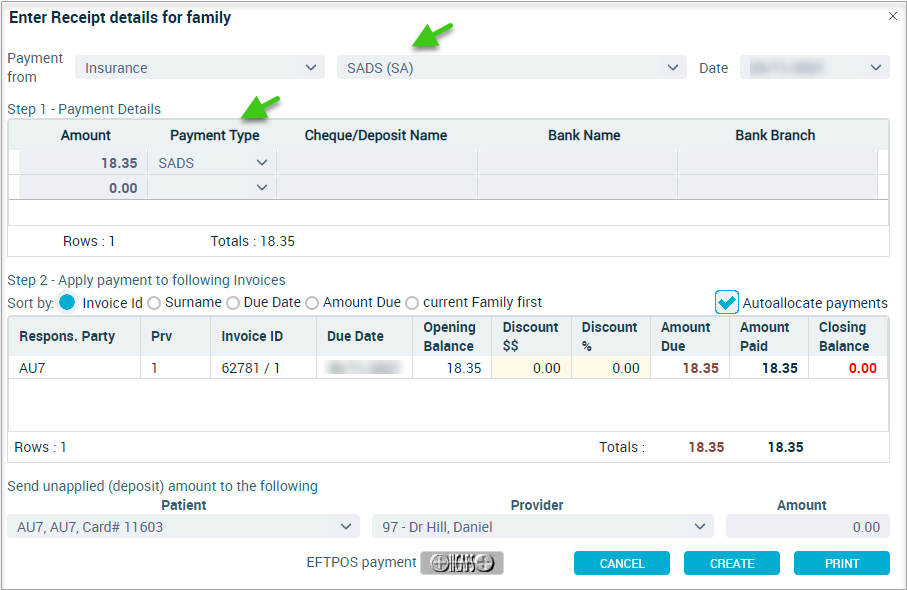907x590 pixels.
Task: Expand the SADS (SA) insurer dropdown
Action: click(511, 68)
